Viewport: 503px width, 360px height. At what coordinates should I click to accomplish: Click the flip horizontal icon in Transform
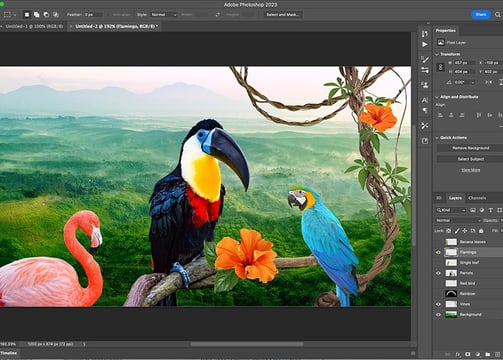[489, 82]
